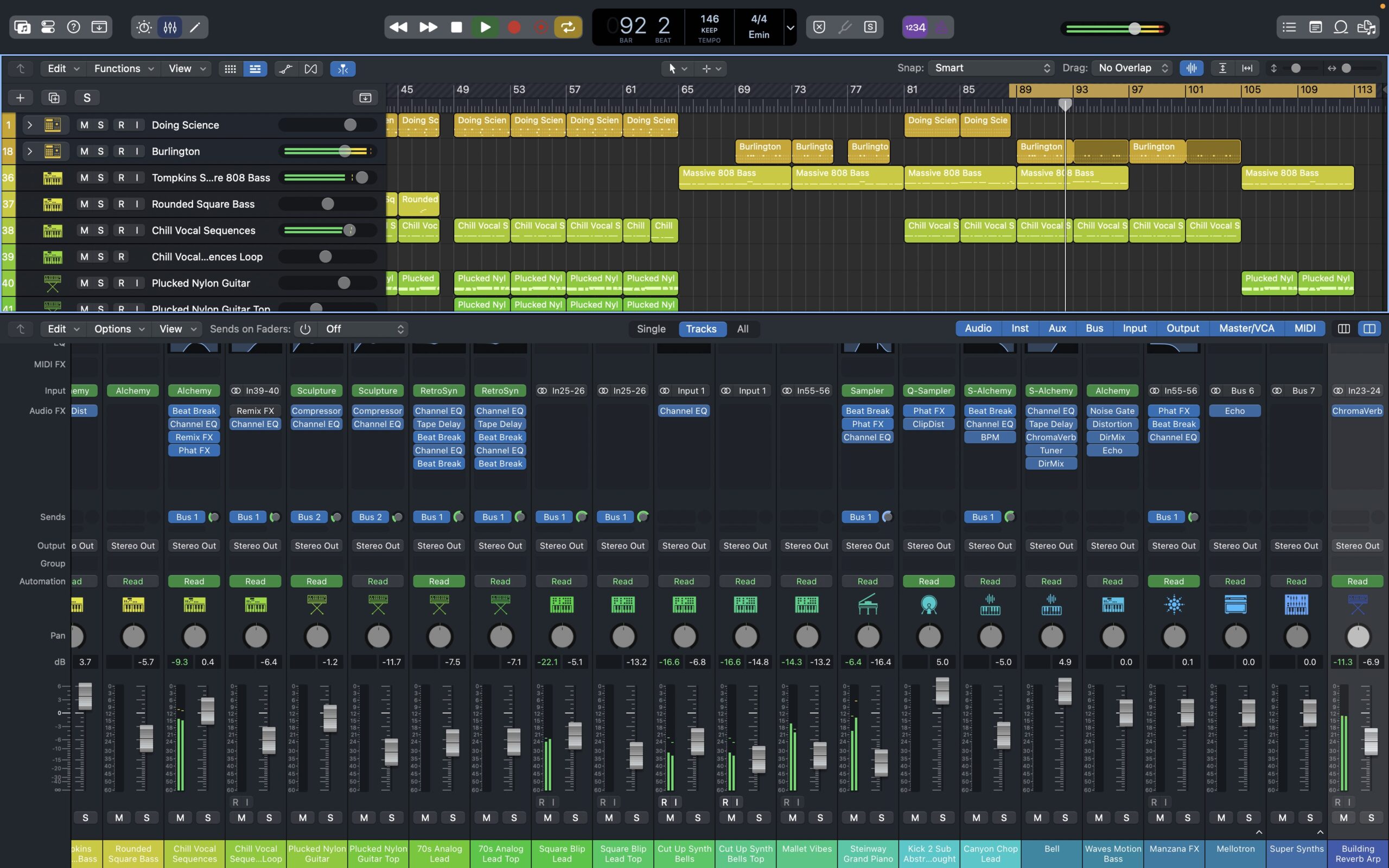
Task: Open the Drag No Overlap dropdown
Action: tap(1132, 68)
